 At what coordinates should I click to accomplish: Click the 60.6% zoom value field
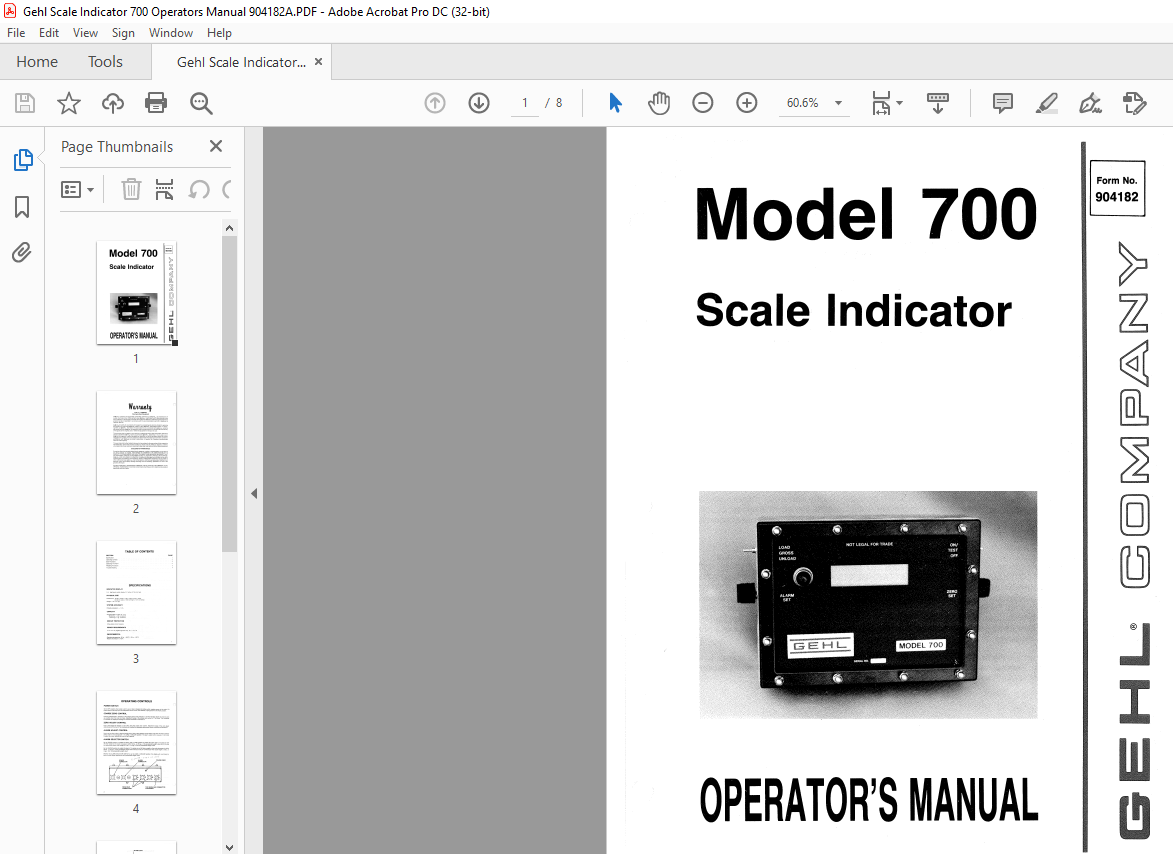[x=803, y=103]
